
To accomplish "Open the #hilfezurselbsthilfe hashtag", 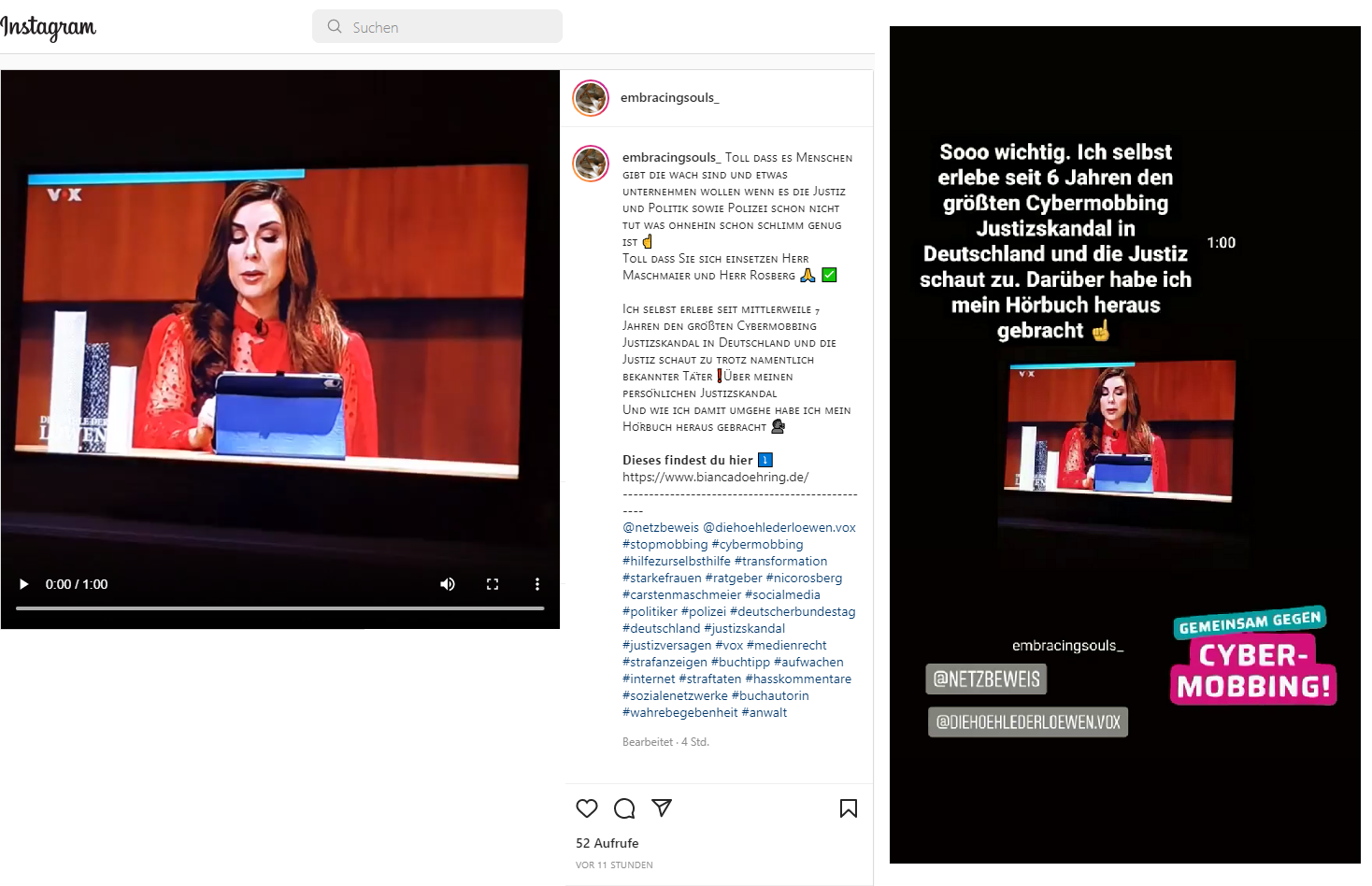I will pyautogui.click(x=677, y=561).
